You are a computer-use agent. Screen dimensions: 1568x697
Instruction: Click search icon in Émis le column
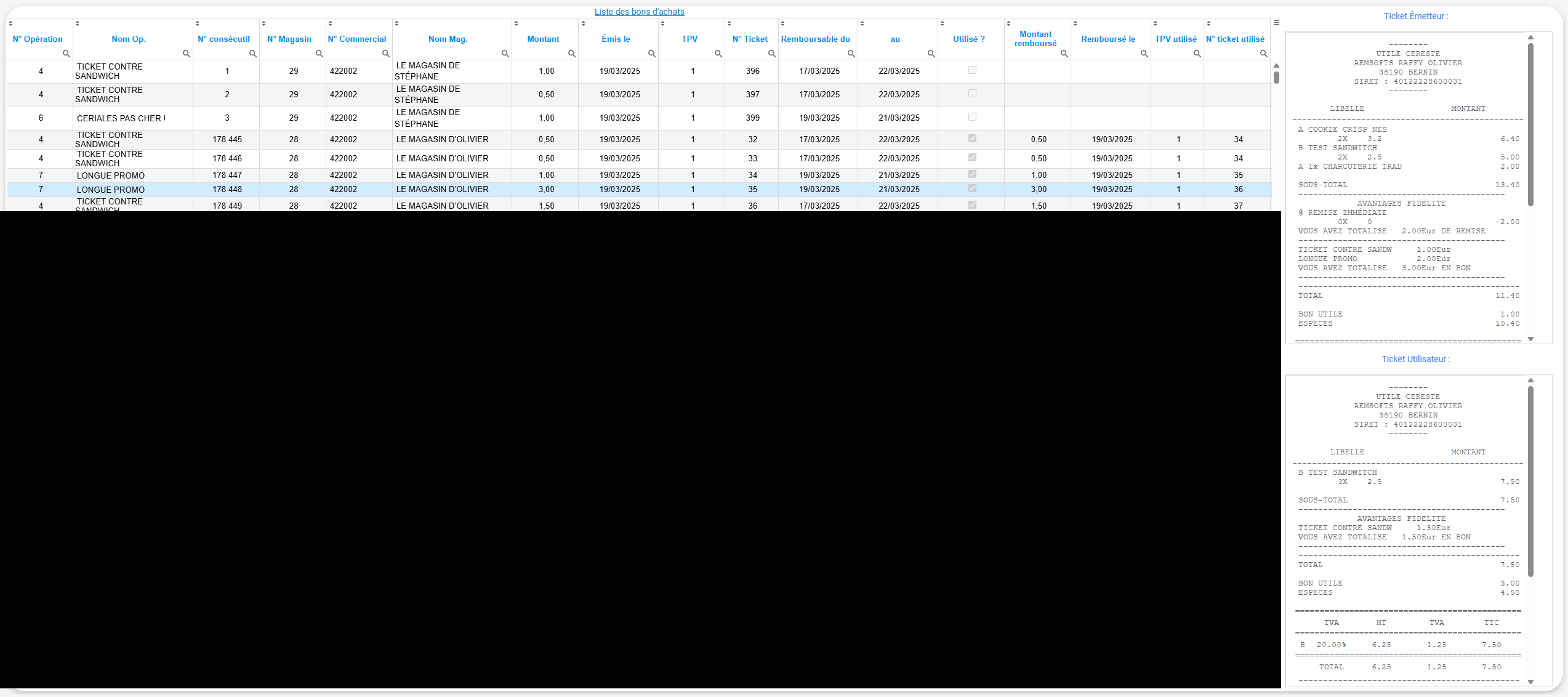click(651, 54)
